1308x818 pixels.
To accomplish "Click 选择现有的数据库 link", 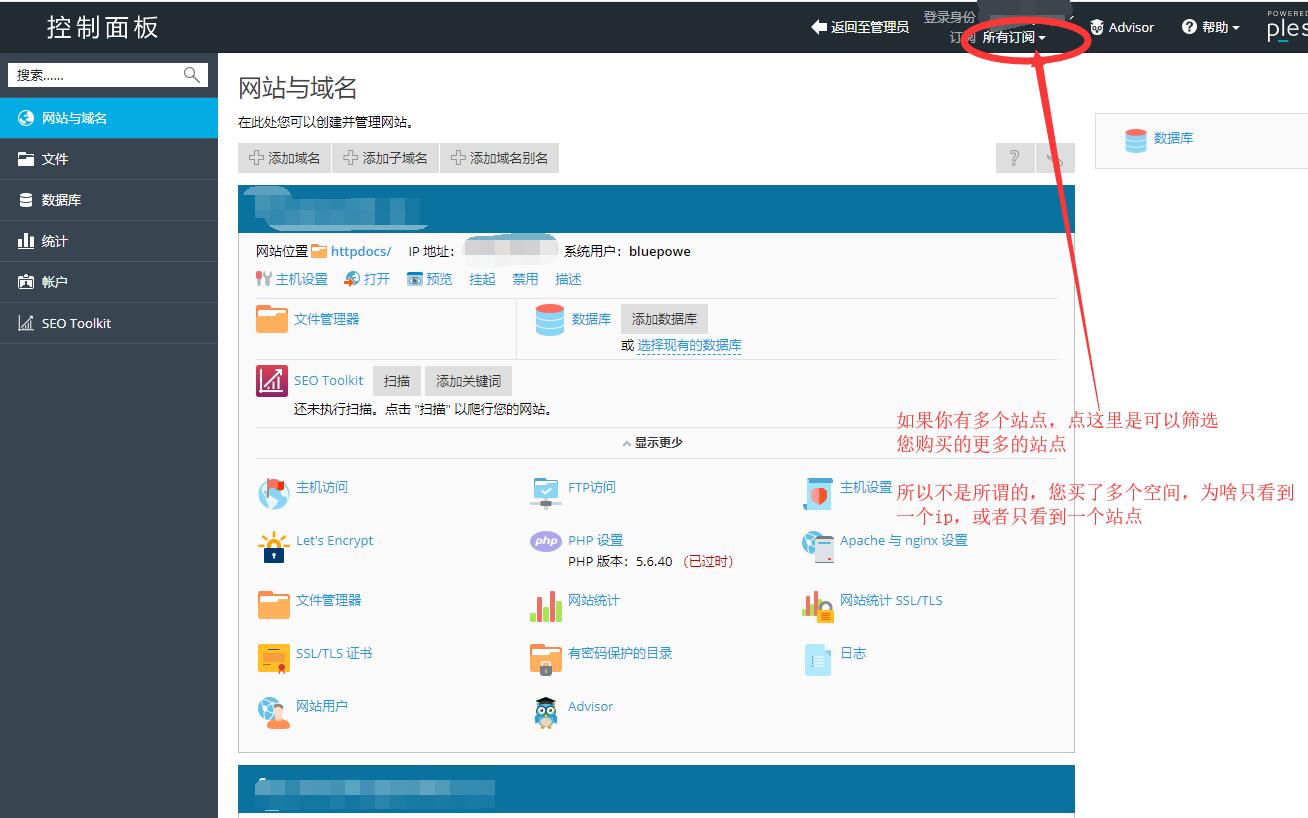I will click(689, 345).
